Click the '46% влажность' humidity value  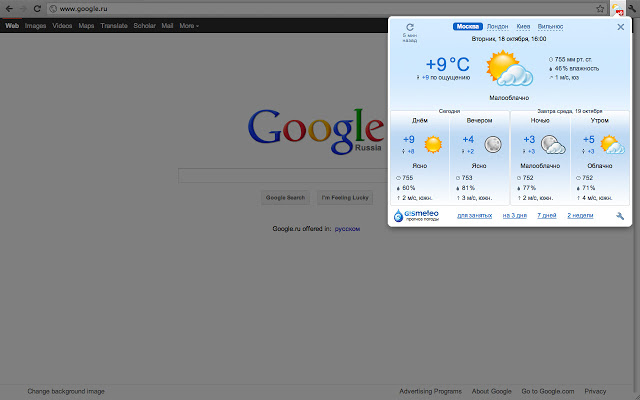click(x=576, y=69)
